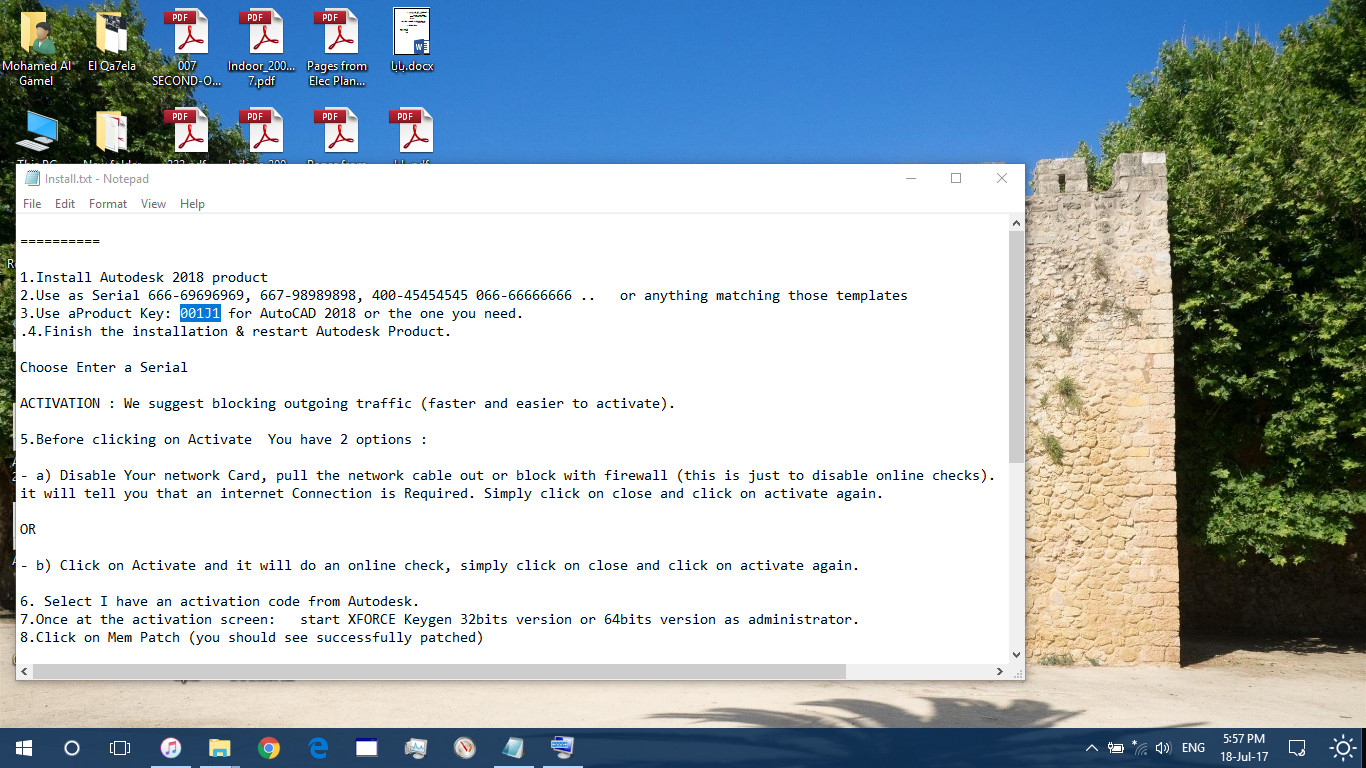Open volume control in system tray
This screenshot has width=1366, height=768.
tap(1162, 748)
